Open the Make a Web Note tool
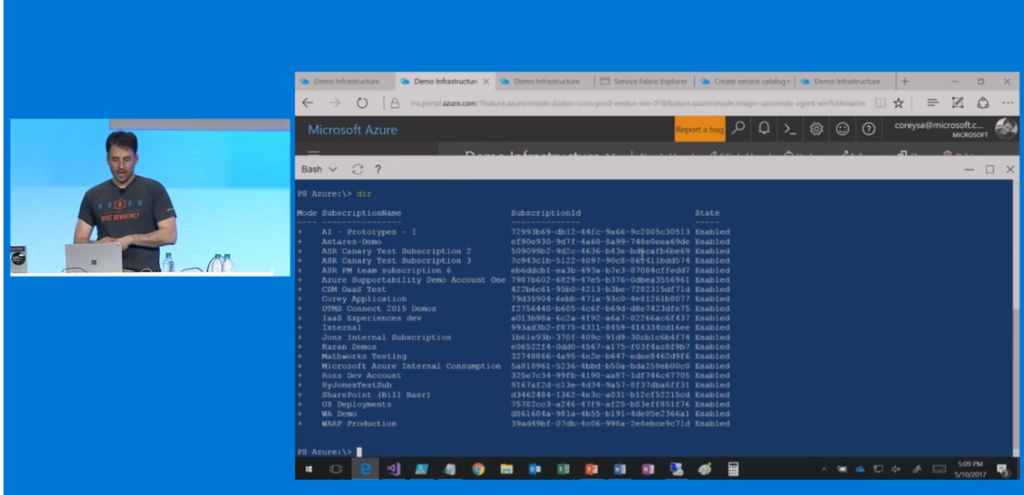 958,103
